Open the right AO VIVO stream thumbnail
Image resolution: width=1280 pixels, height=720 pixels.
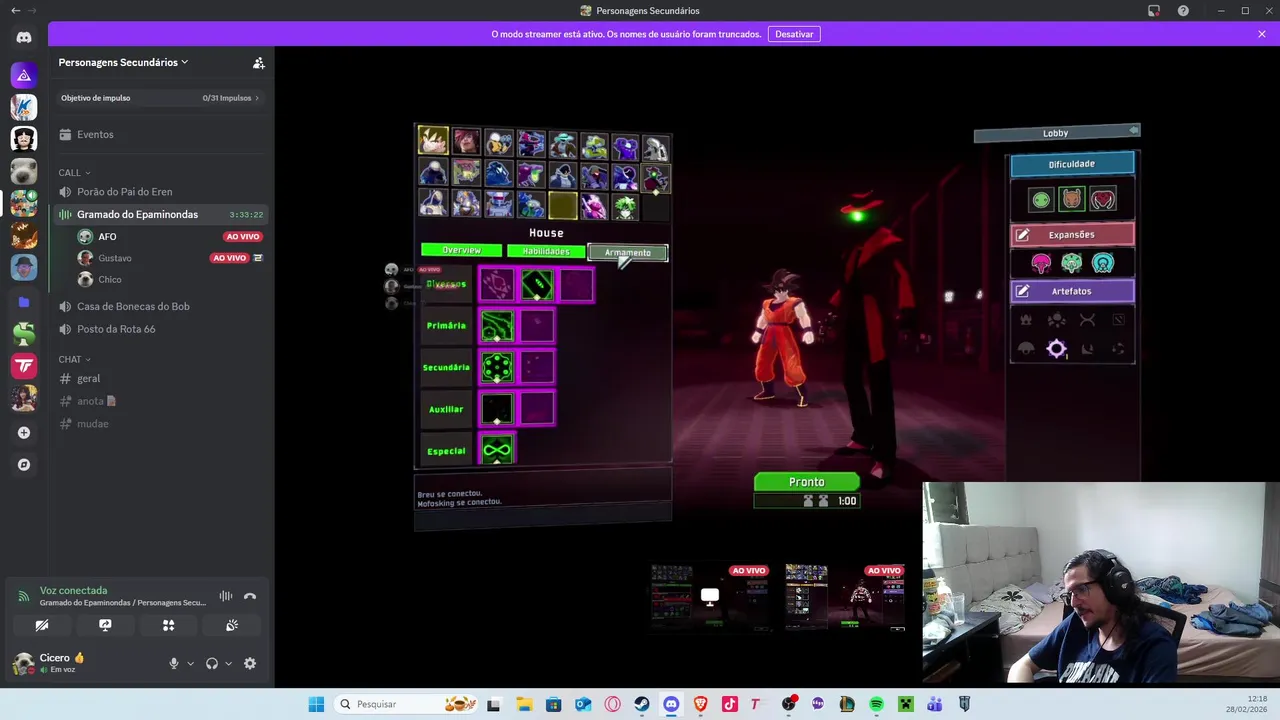[x=845, y=597]
